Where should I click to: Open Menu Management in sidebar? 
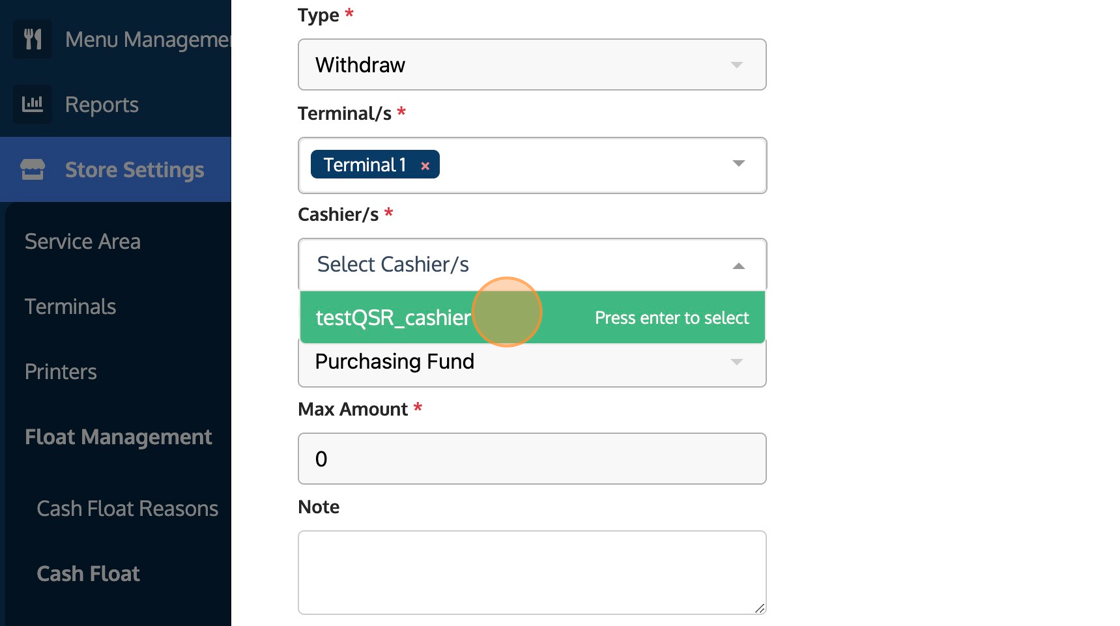click(147, 40)
